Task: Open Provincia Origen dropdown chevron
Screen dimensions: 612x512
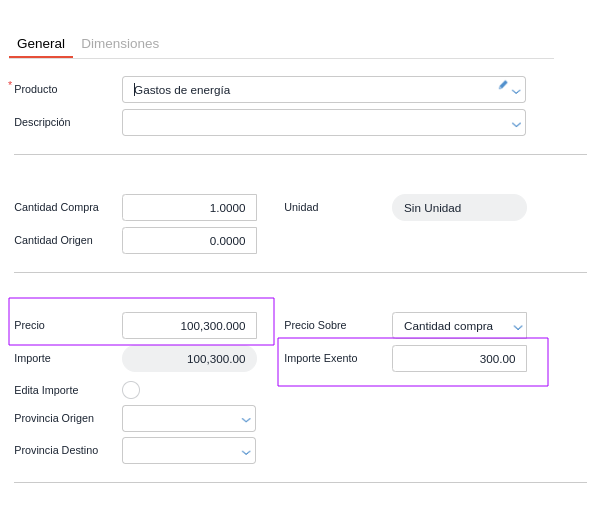Action: [246, 419]
